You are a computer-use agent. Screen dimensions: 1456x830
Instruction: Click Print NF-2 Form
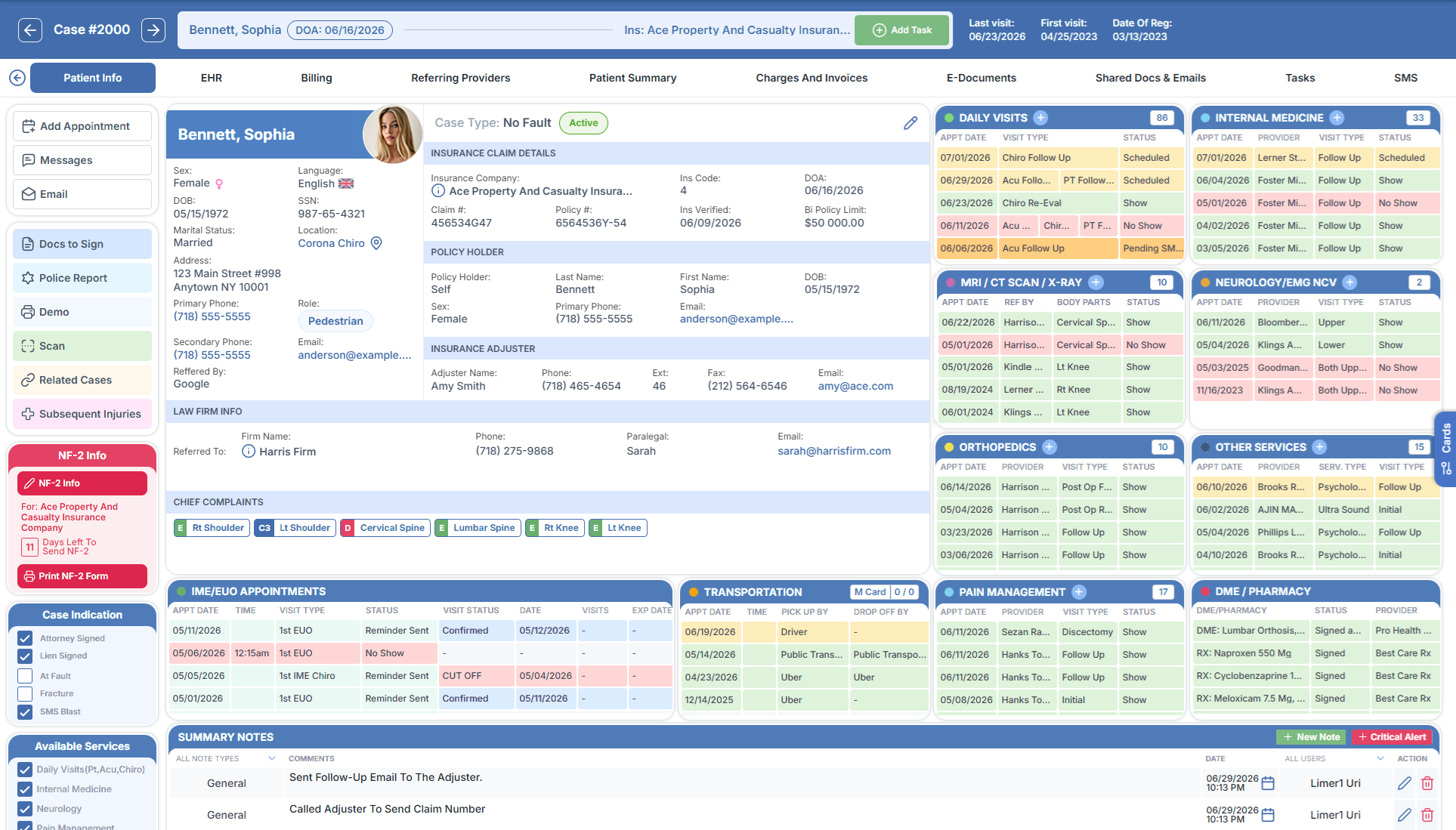point(82,576)
